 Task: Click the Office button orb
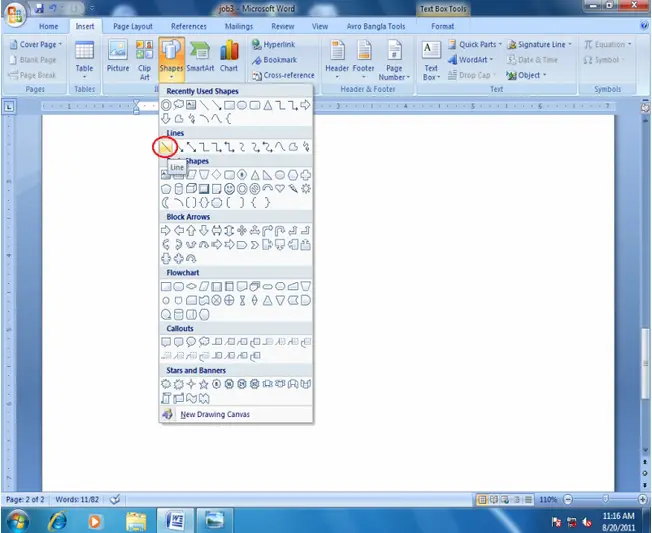click(15, 14)
